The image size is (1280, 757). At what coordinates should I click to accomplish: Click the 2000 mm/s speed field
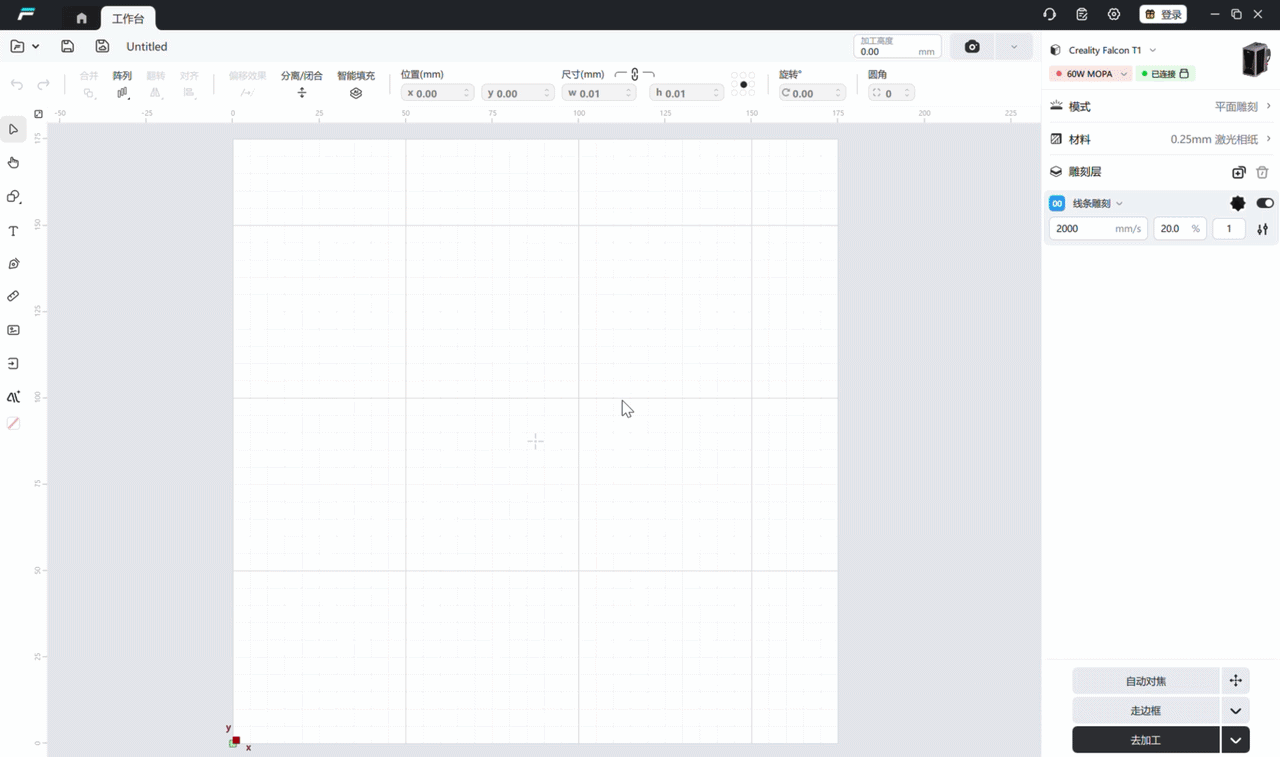[1098, 229]
